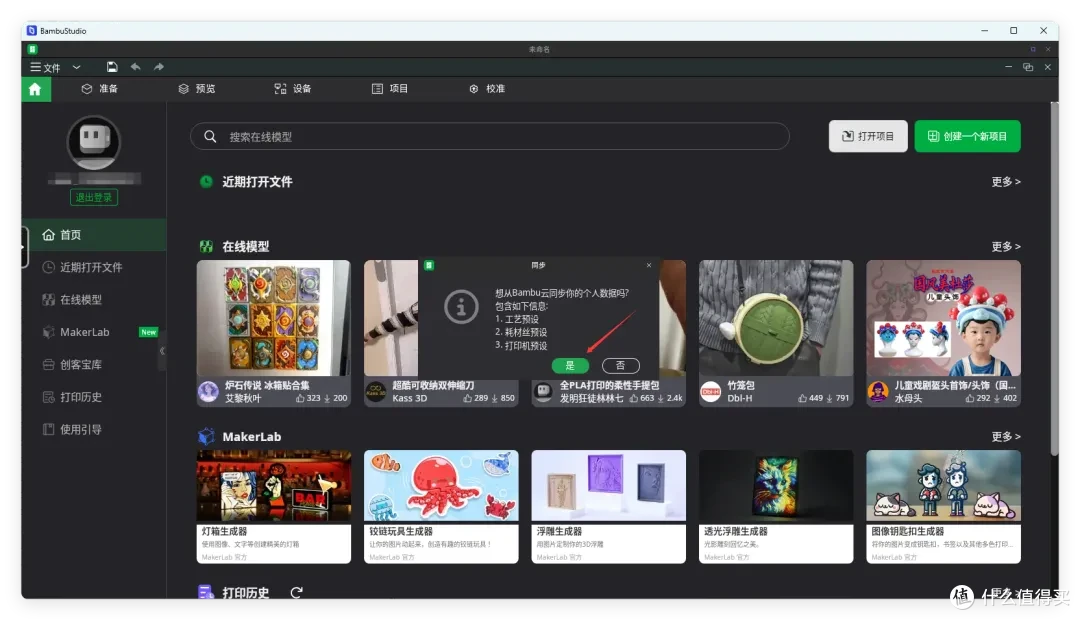Image resolution: width=1080 pixels, height=620 pixels.
Task: Click the like icon on 水母头 card
Action: click(970, 398)
